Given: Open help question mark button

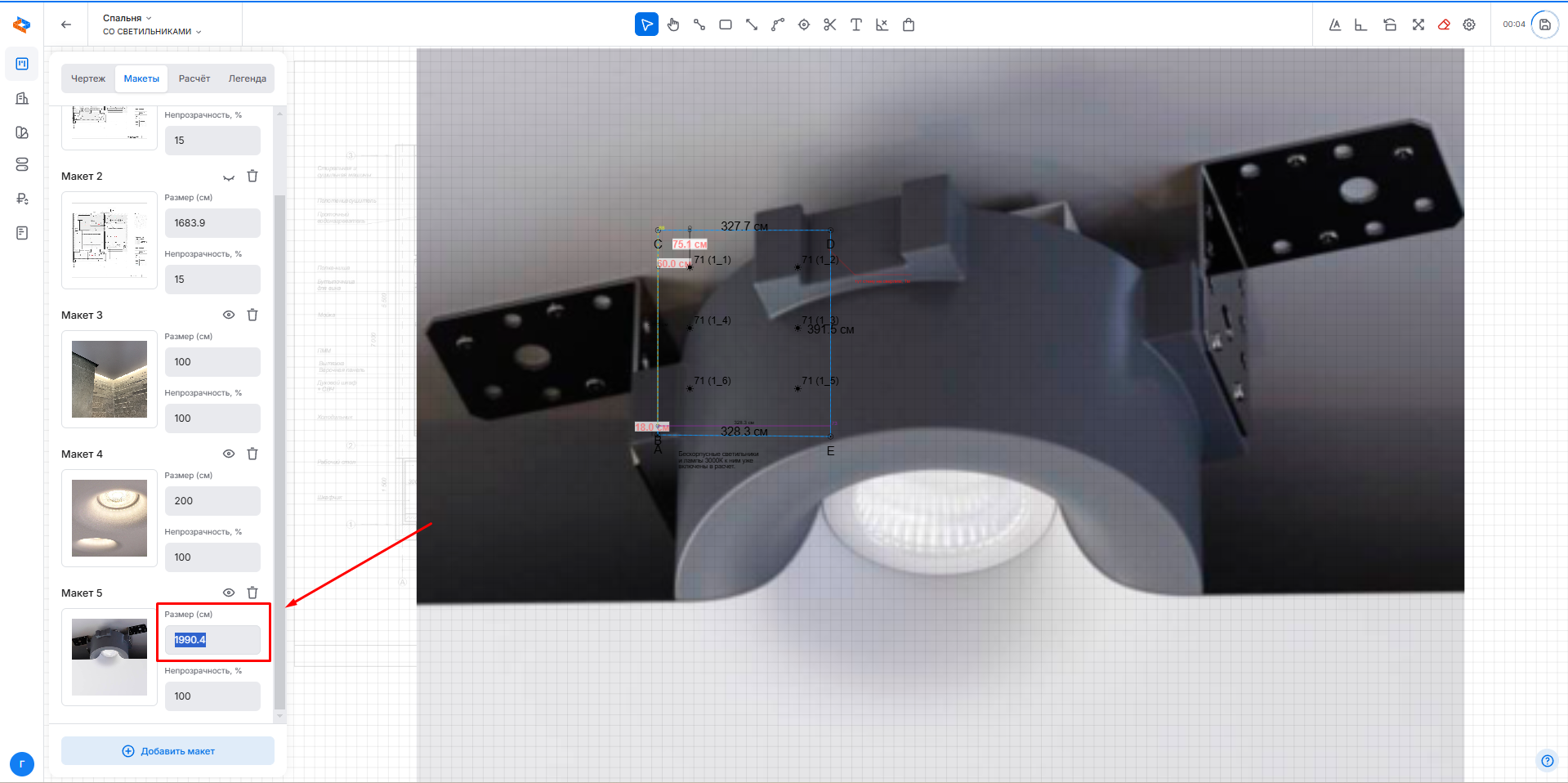Looking at the screenshot, I should point(1547,761).
